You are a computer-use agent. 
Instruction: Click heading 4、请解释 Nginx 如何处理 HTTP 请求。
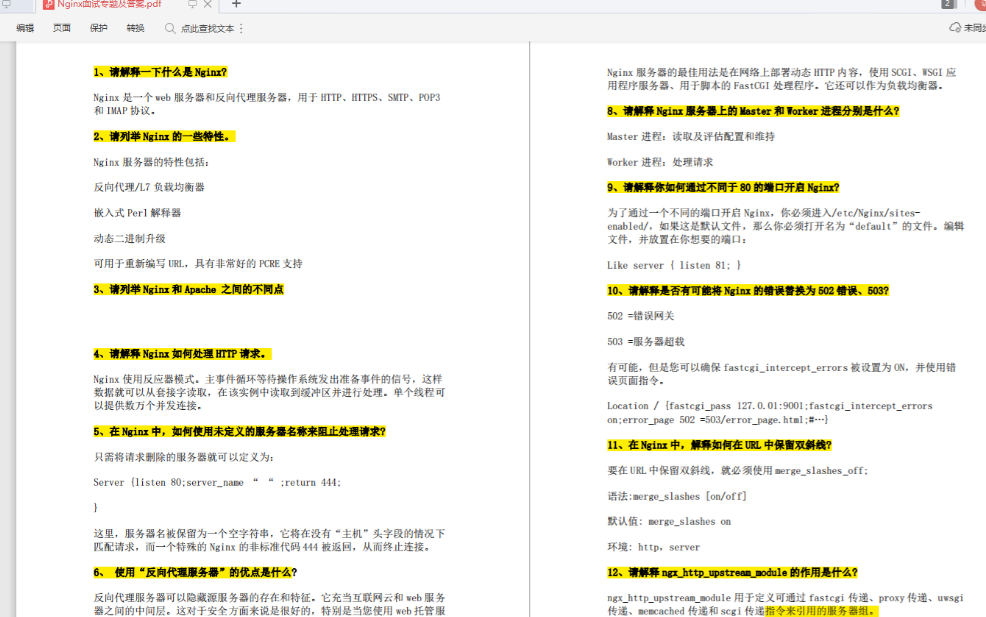[x=182, y=354]
